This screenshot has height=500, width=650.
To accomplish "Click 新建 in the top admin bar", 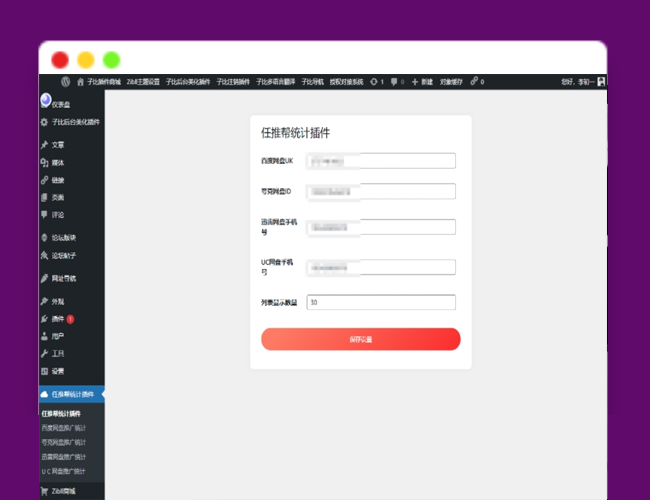I will [422, 82].
